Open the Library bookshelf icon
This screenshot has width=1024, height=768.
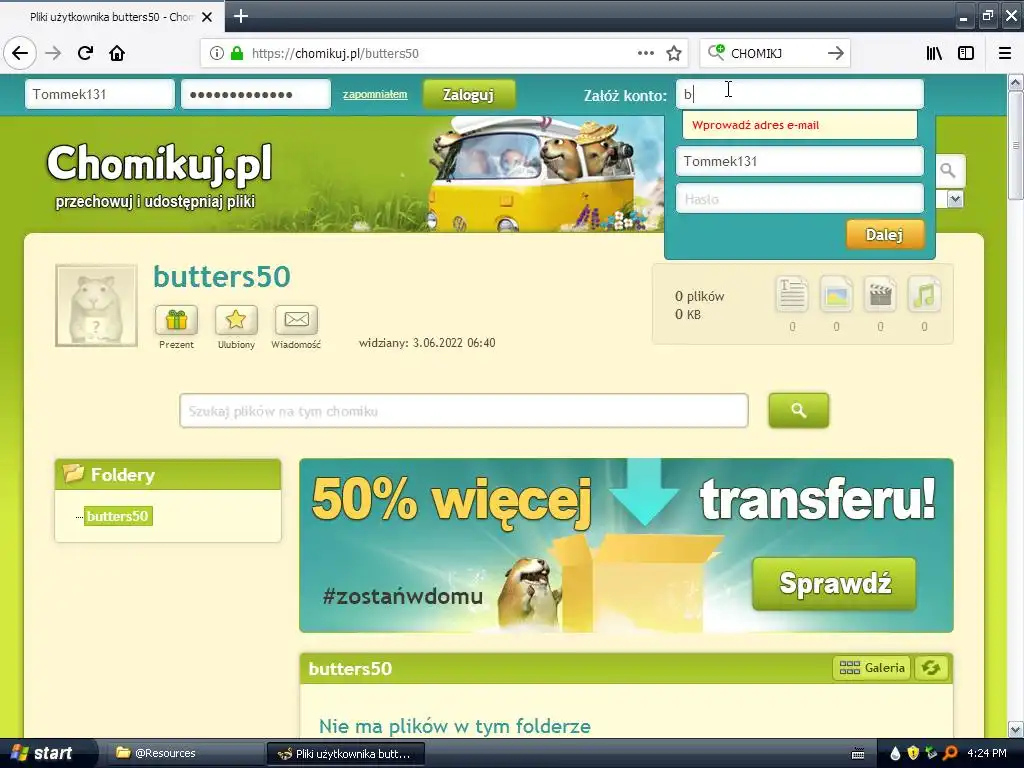(x=934, y=54)
